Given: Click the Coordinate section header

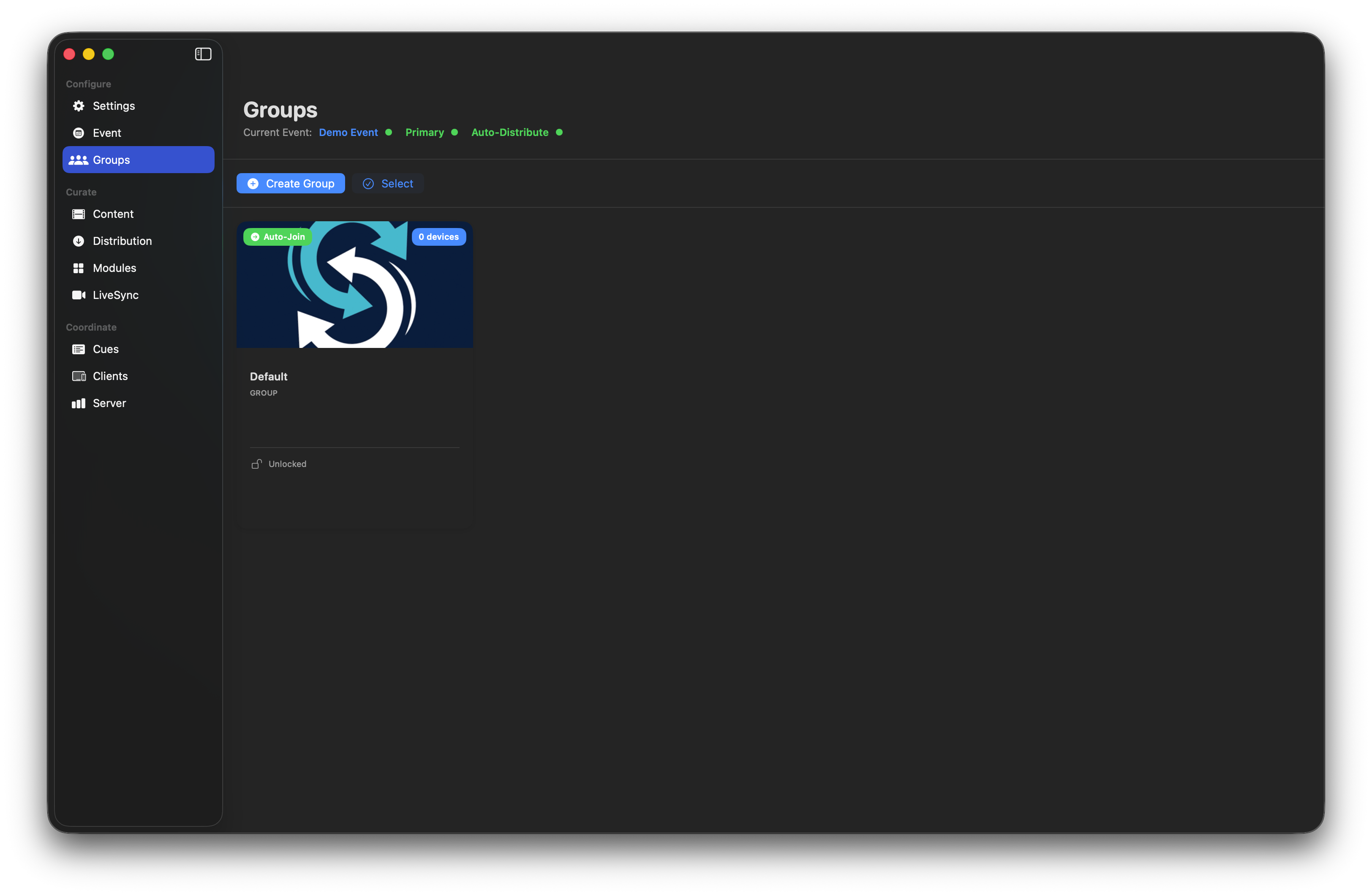Looking at the screenshot, I should coord(91,327).
